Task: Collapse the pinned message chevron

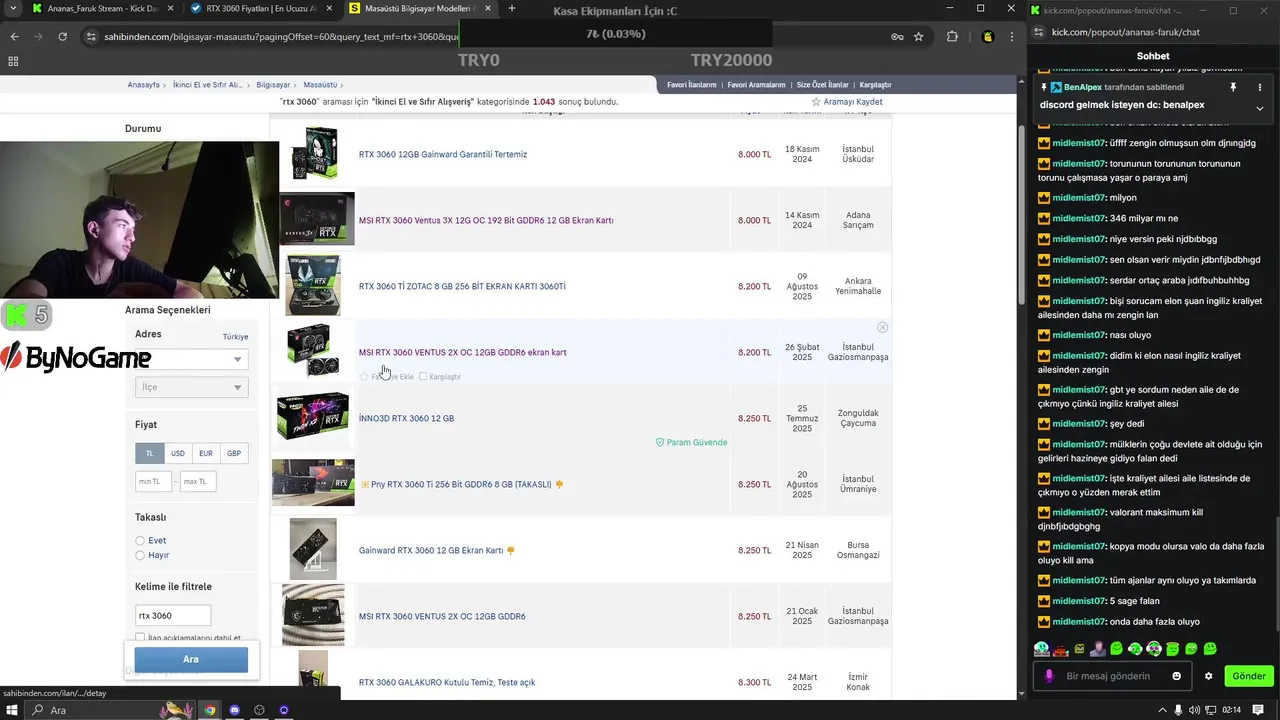Action: (1260, 107)
